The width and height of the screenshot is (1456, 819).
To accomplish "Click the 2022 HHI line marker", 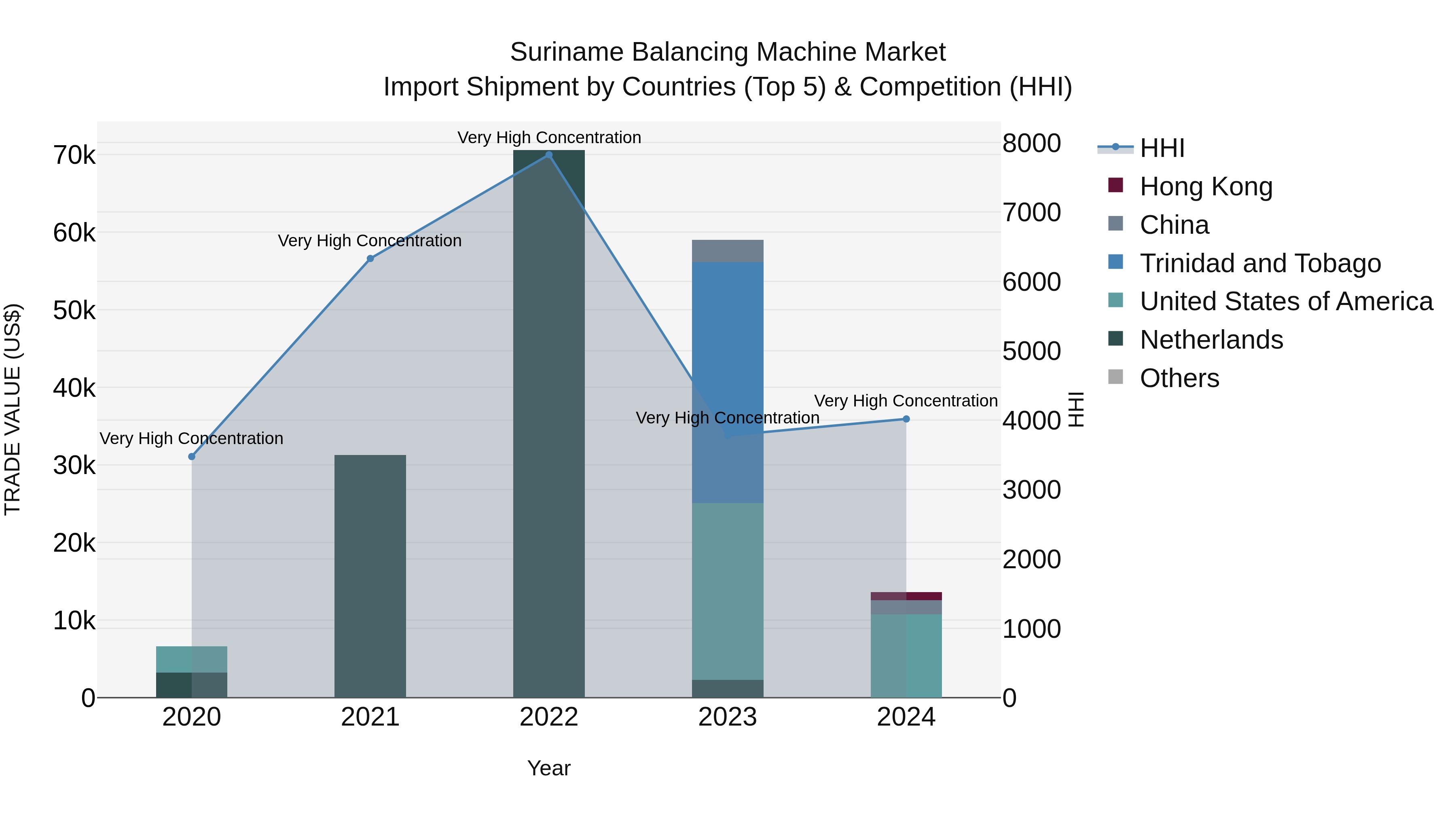I will 549,155.
